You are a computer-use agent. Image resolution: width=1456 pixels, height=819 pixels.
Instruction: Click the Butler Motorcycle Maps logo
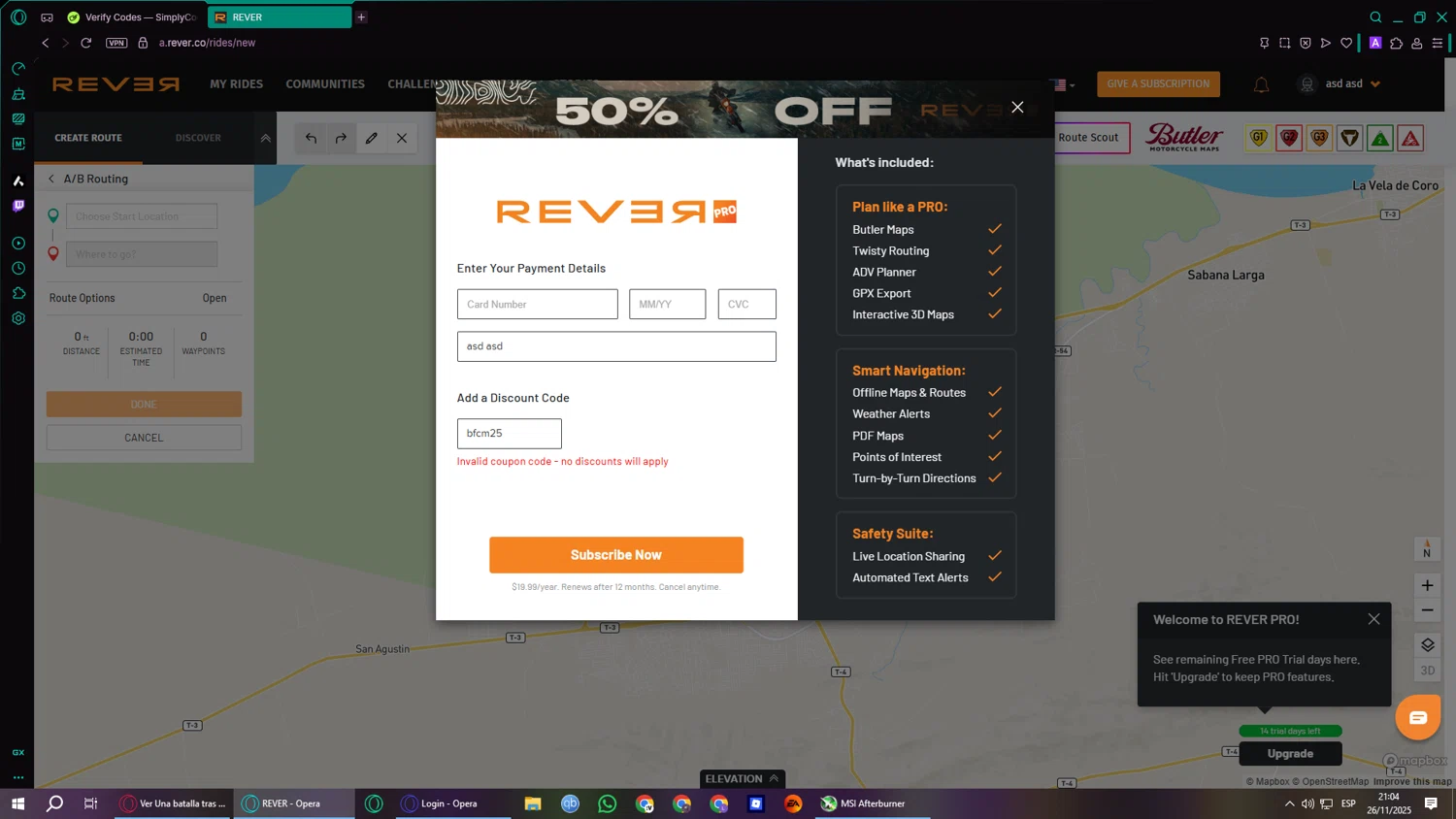tap(1184, 137)
